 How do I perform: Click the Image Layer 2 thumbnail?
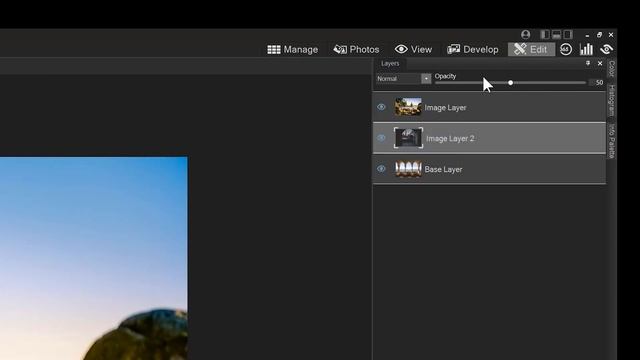pyautogui.click(x=408, y=138)
